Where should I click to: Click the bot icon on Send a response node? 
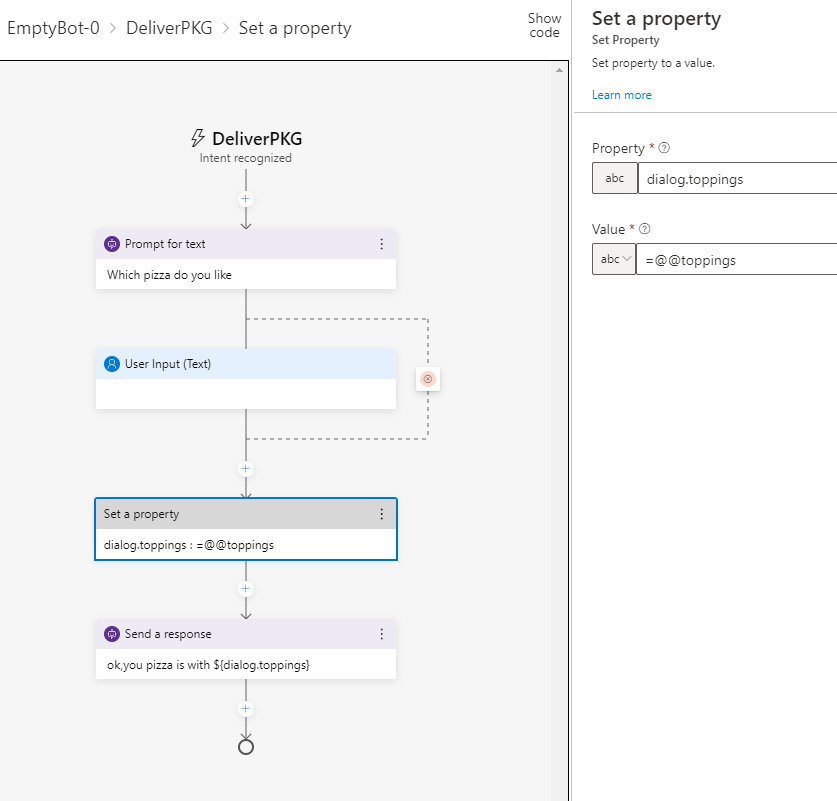(110, 633)
